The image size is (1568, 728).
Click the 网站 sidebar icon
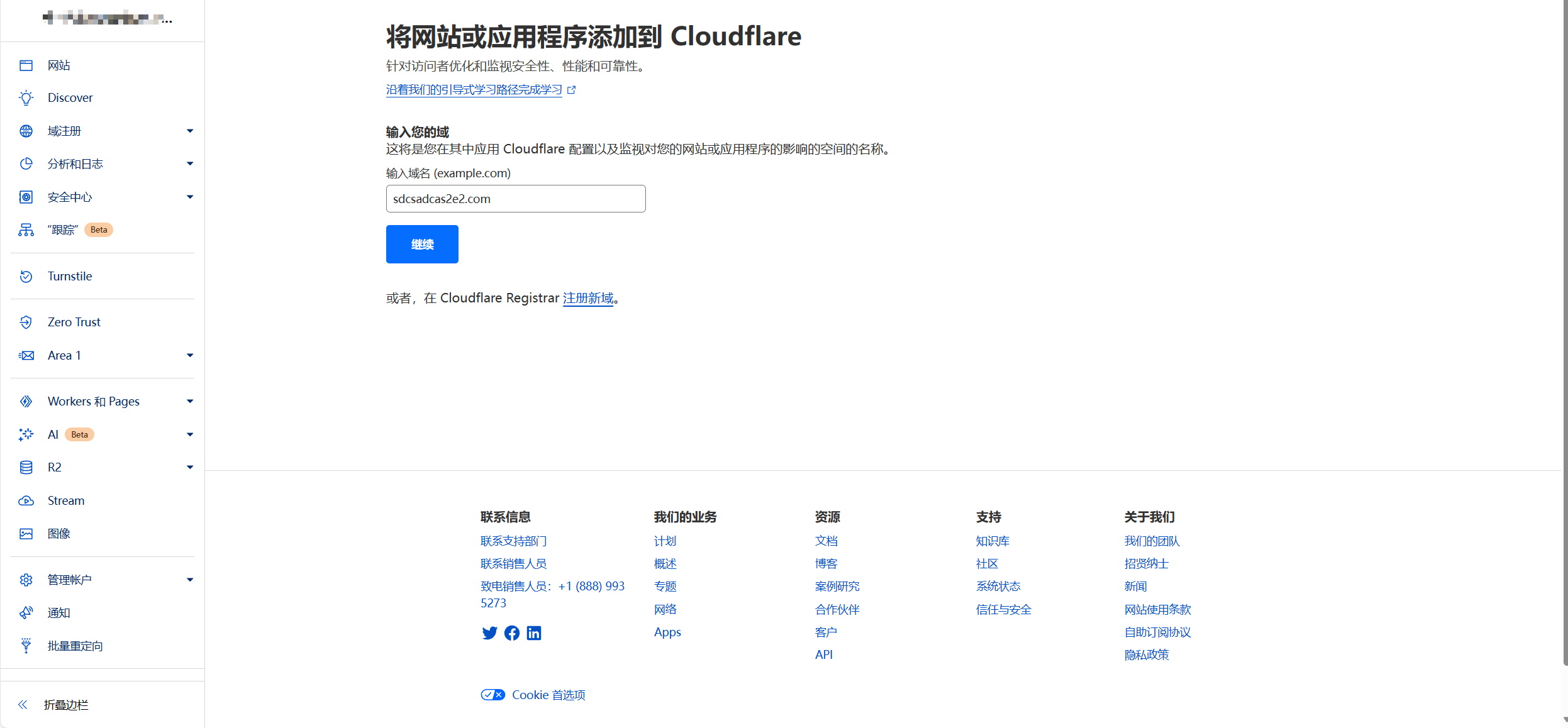pyautogui.click(x=26, y=65)
